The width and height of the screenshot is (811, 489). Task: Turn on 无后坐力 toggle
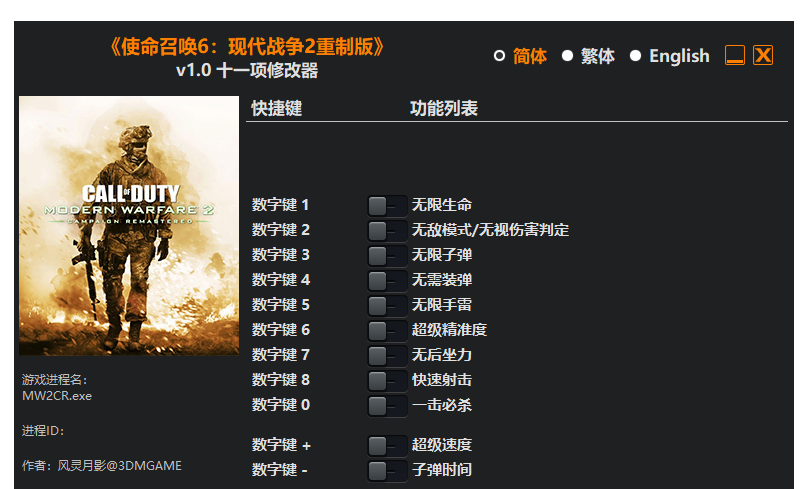tap(387, 355)
